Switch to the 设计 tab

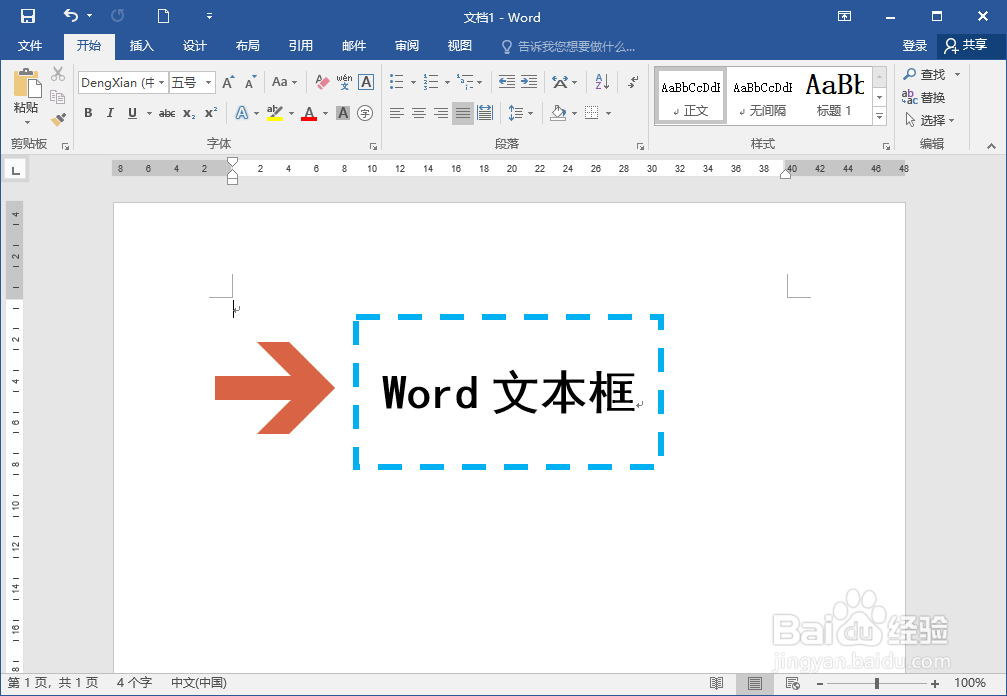[195, 46]
